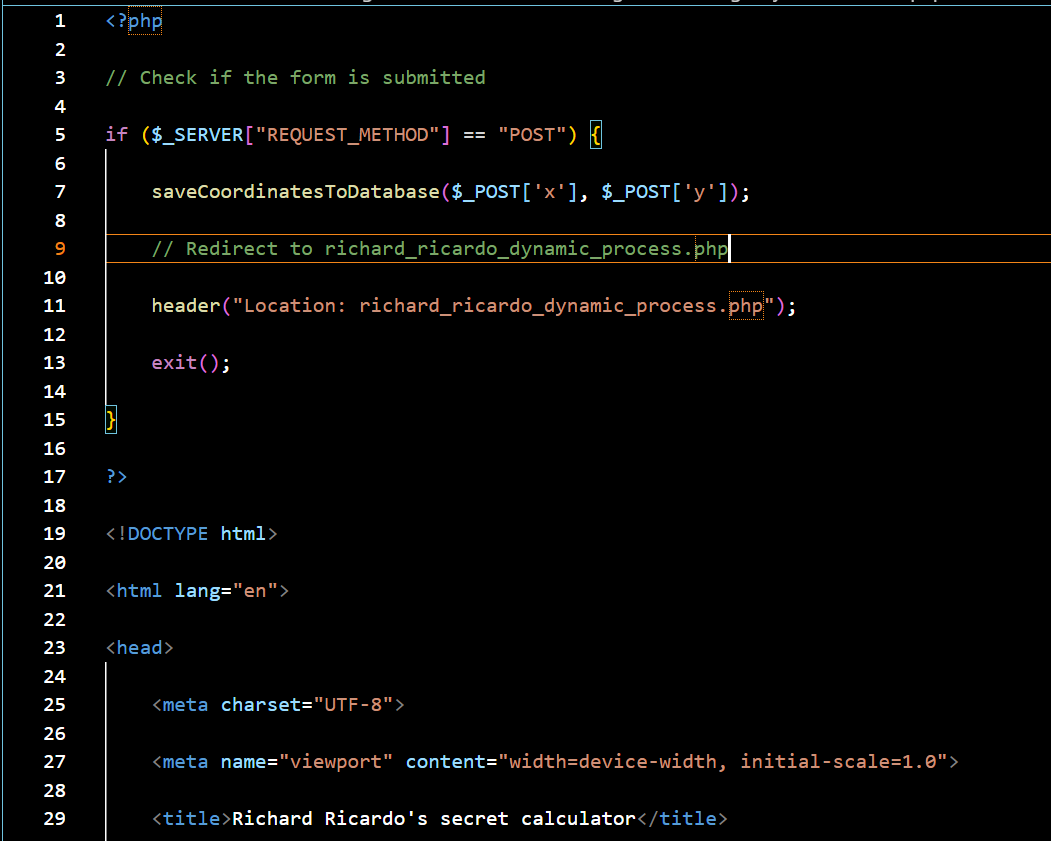Image resolution: width=1051 pixels, height=841 pixels.
Task: Click line number 29 in the gutter
Action: [54, 818]
